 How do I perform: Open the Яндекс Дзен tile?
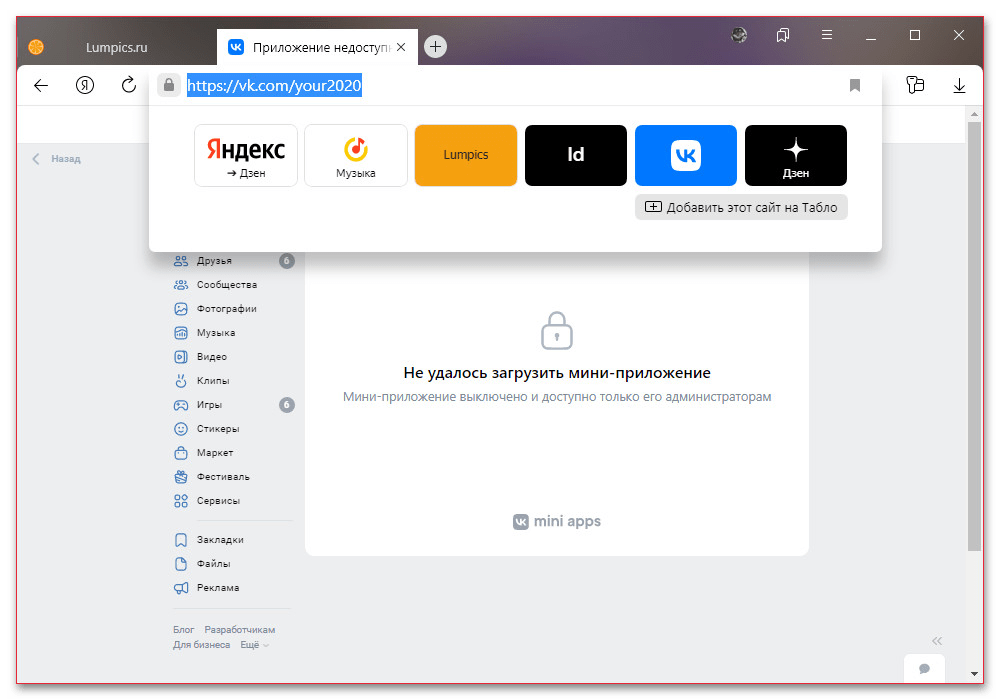pos(245,155)
